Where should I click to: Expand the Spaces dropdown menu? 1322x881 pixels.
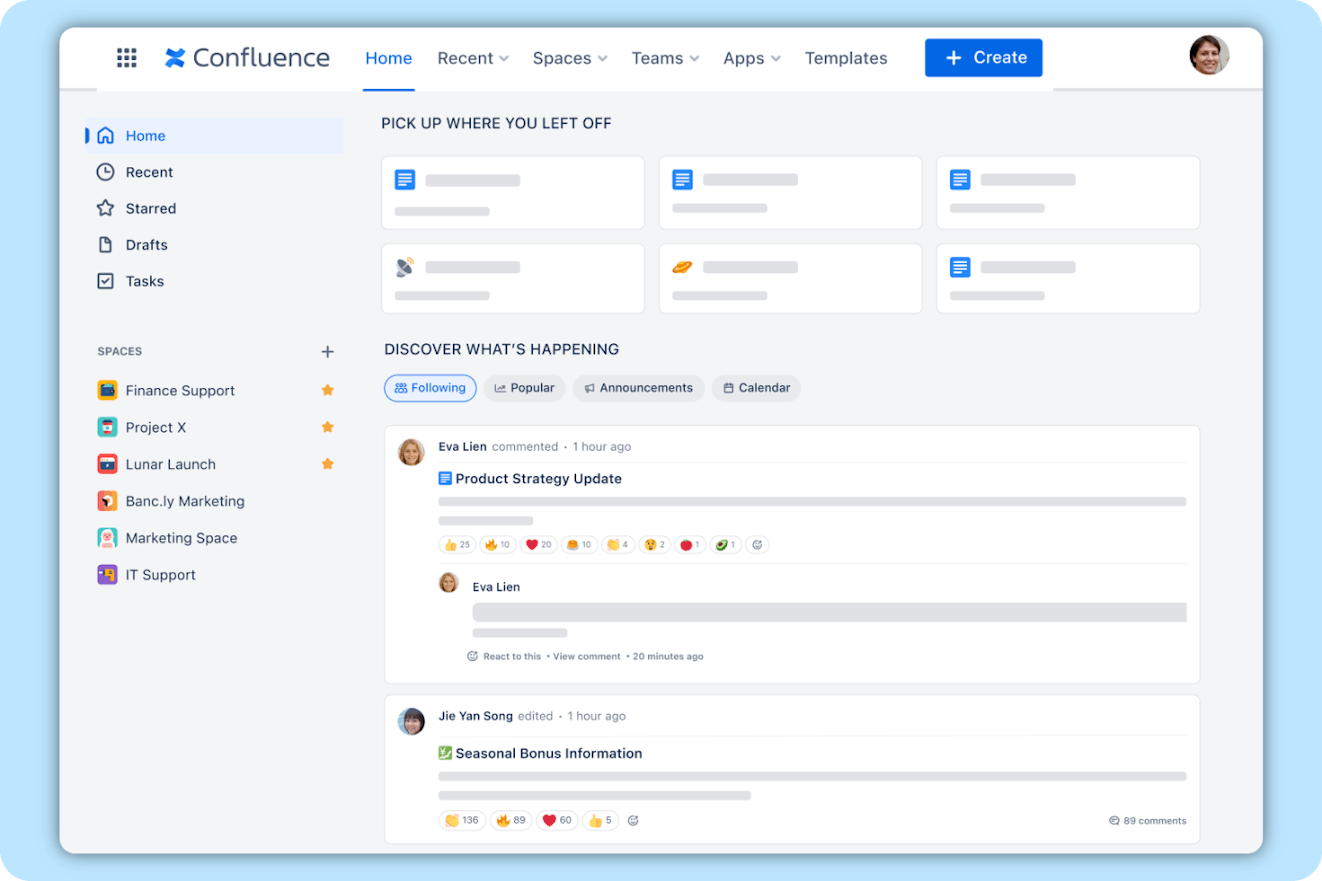point(569,58)
